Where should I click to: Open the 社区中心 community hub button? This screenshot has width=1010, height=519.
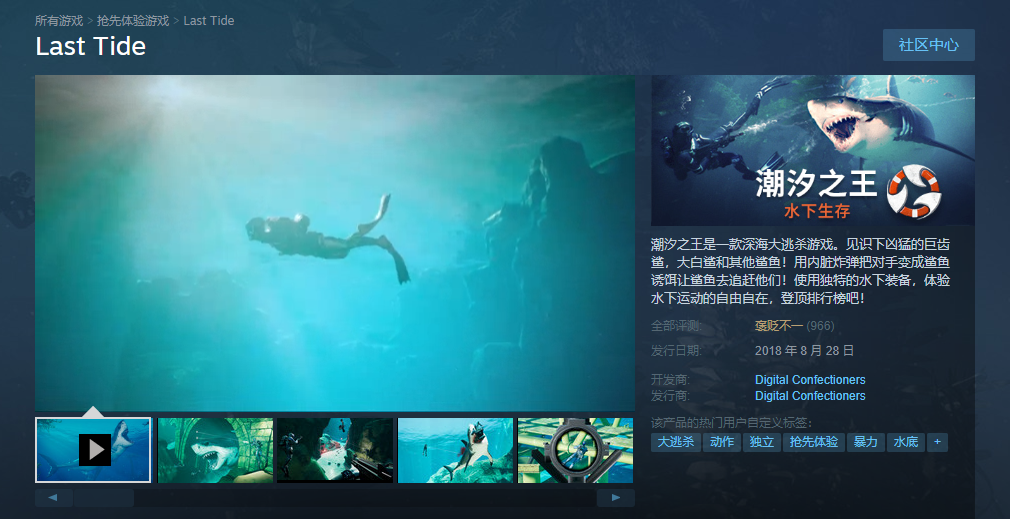[x=928, y=45]
